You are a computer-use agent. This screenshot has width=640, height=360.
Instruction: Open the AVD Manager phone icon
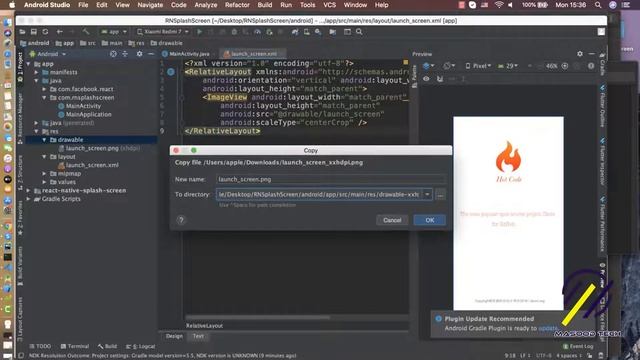307,32
